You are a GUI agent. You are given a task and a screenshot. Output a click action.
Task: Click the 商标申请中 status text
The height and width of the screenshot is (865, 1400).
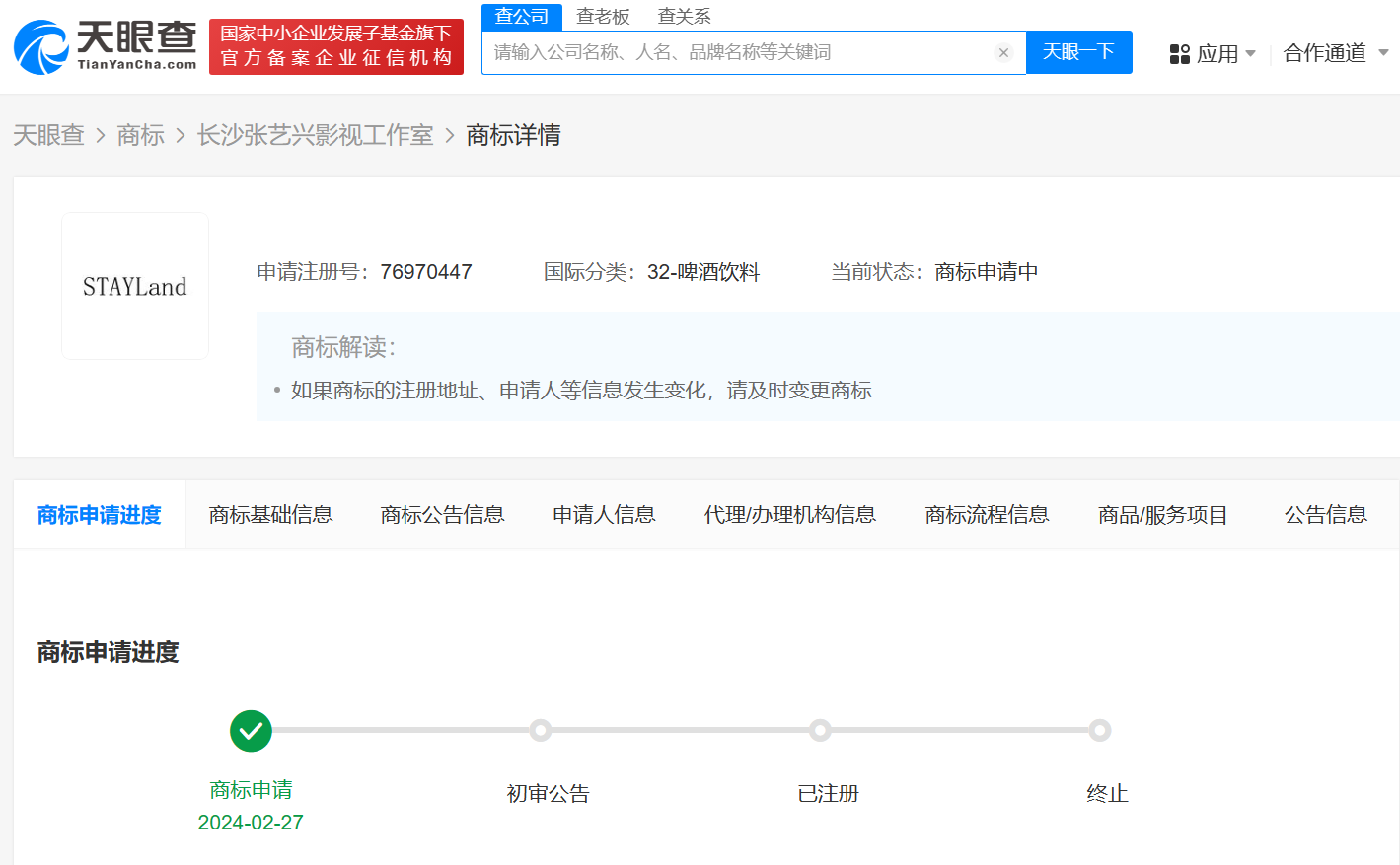coord(987,272)
